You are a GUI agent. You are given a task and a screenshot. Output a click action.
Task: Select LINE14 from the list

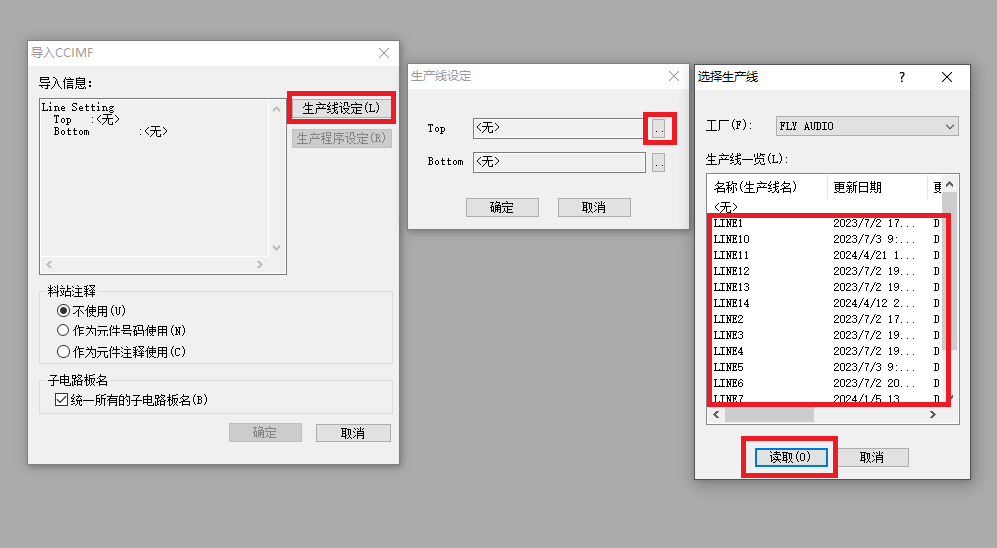732,303
